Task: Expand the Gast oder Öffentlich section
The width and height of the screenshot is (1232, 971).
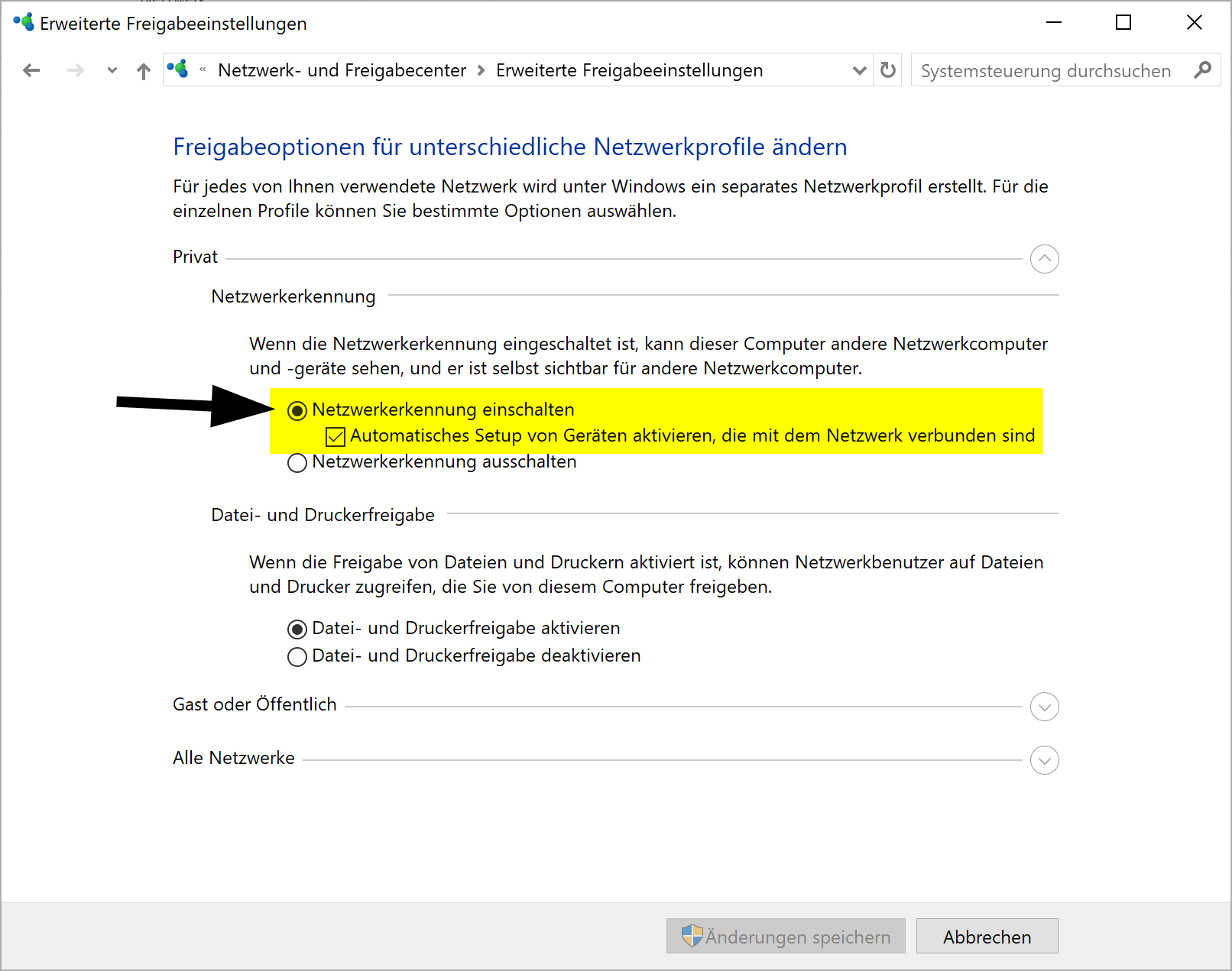Action: click(x=1044, y=707)
